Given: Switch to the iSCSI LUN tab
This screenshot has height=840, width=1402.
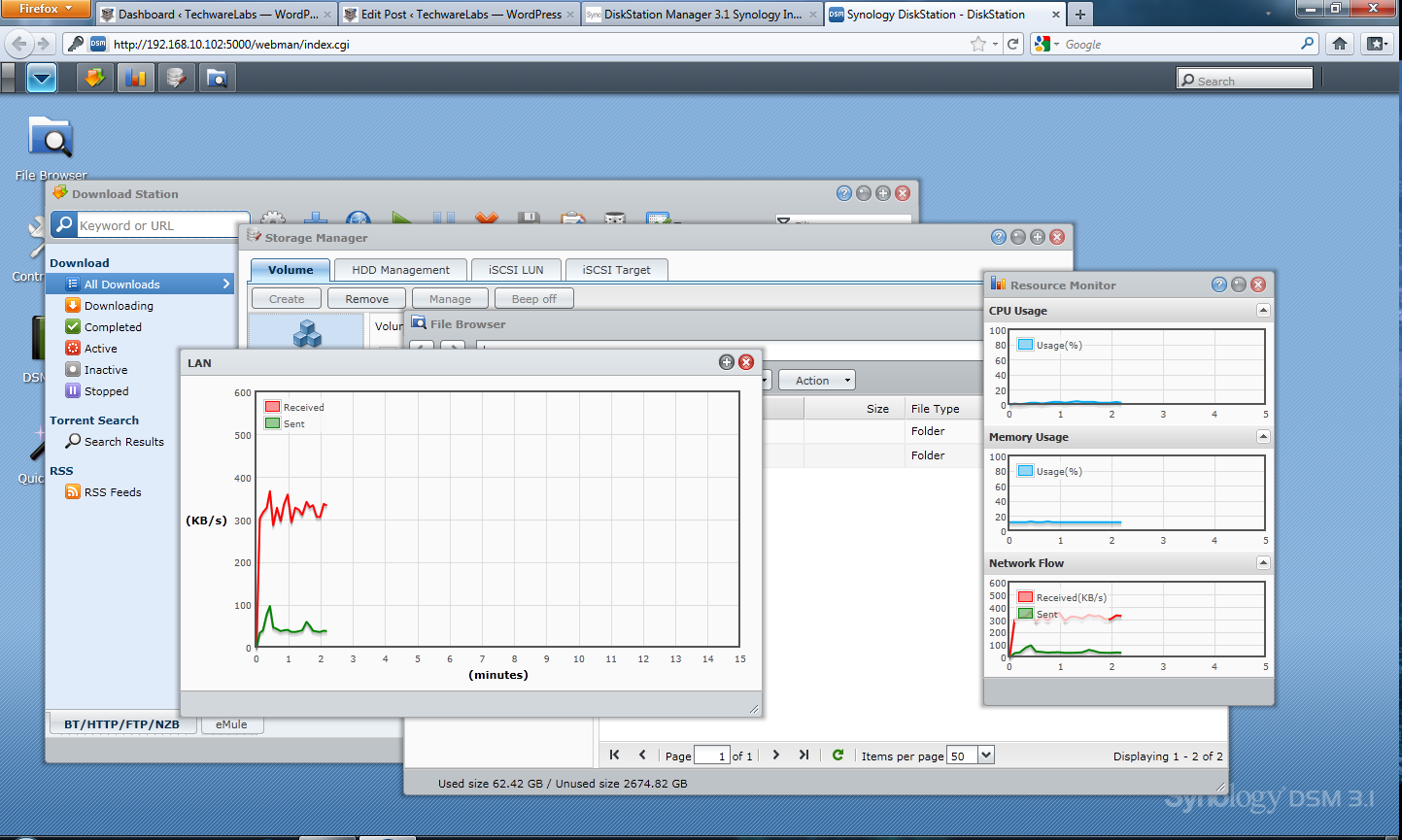Looking at the screenshot, I should pyautogui.click(x=516, y=270).
